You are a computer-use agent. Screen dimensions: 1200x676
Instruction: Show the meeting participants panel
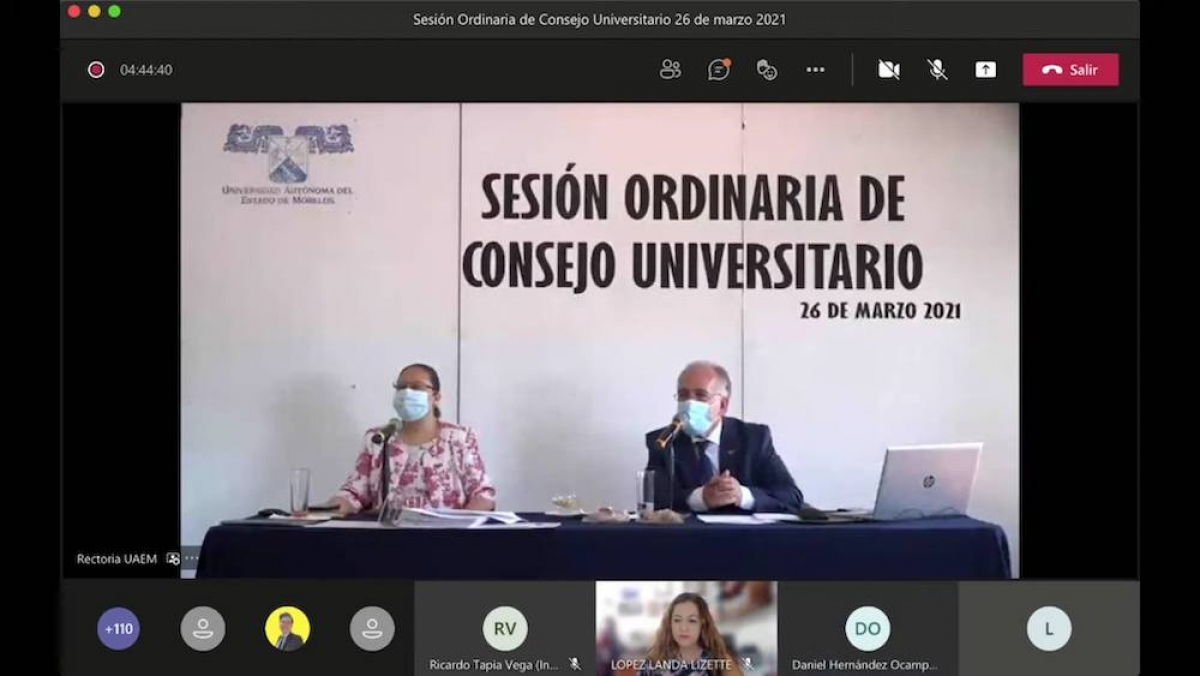(670, 69)
